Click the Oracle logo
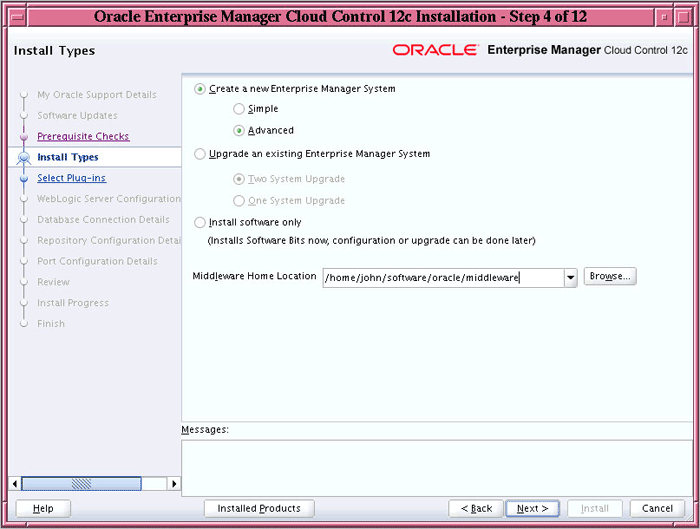This screenshot has height=529, width=700. 435,50
